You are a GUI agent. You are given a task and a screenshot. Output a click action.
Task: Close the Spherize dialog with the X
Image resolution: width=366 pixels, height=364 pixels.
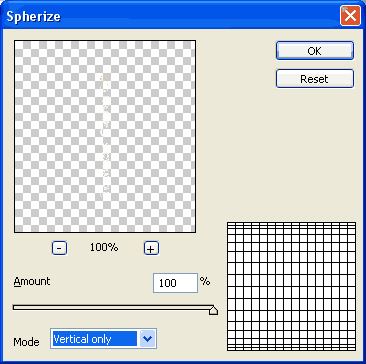click(350, 16)
